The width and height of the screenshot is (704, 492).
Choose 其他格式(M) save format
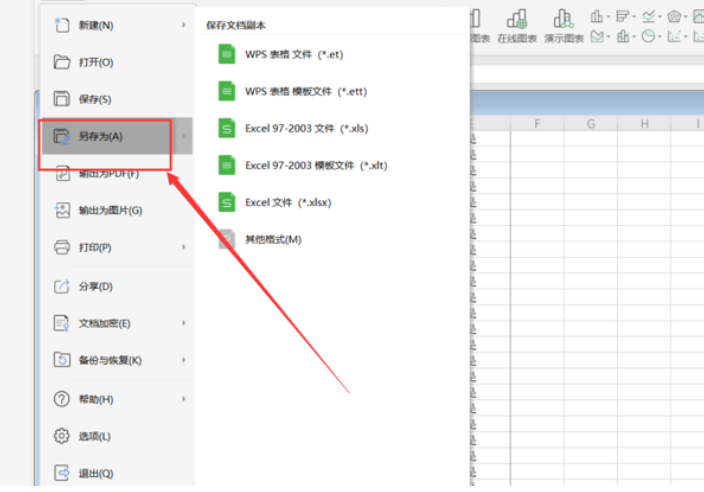point(260,239)
